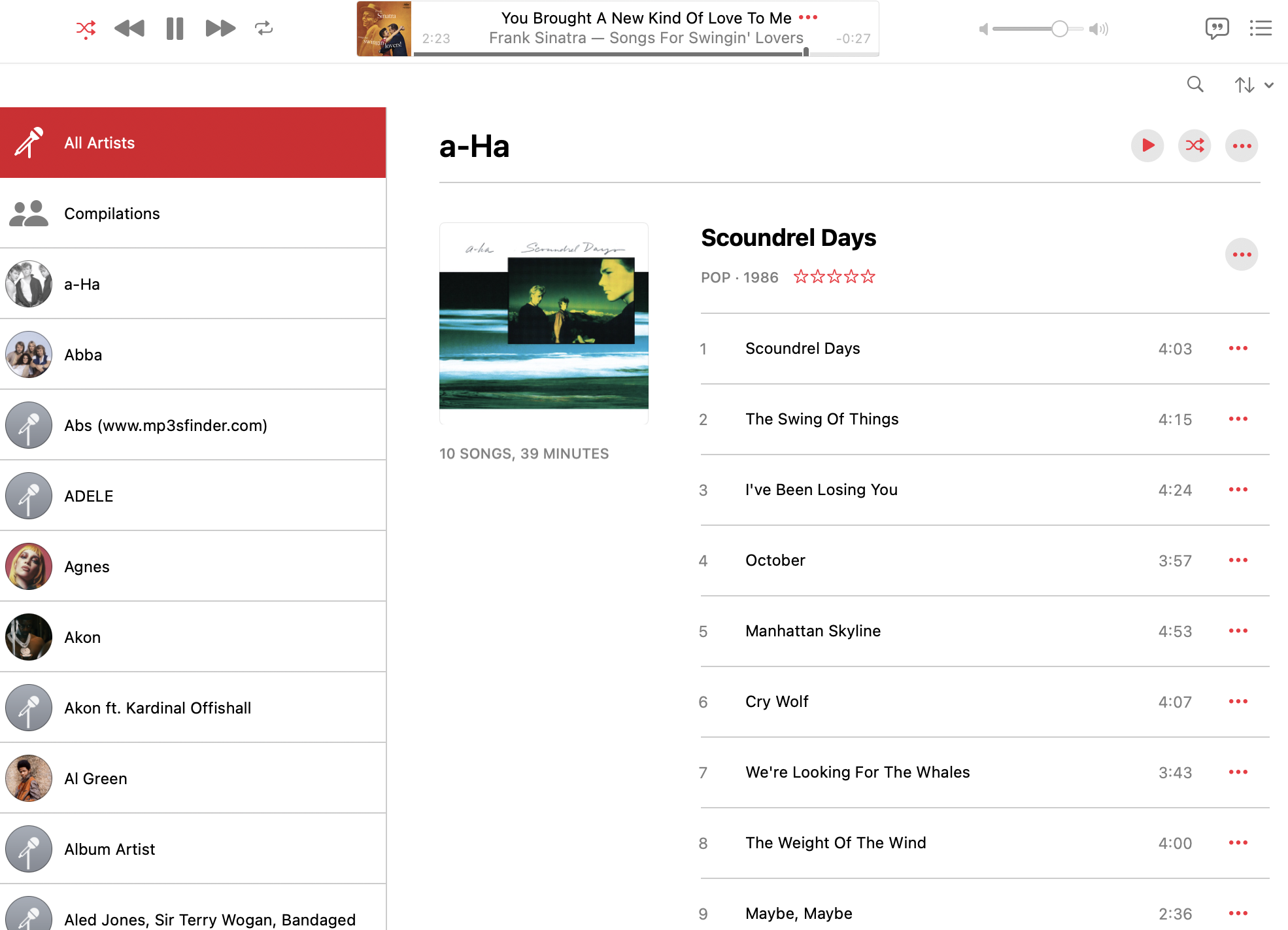Select track October
This screenshot has width=1288, height=930.
pos(985,560)
